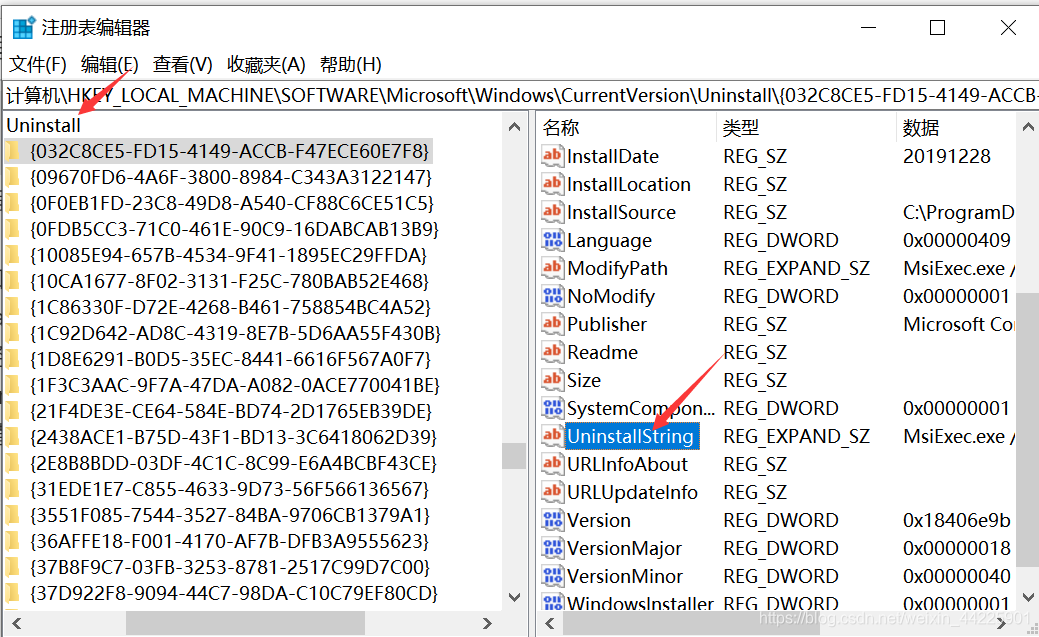Click the string icon beside InstallDate
The height and width of the screenshot is (637, 1039).
[553, 156]
